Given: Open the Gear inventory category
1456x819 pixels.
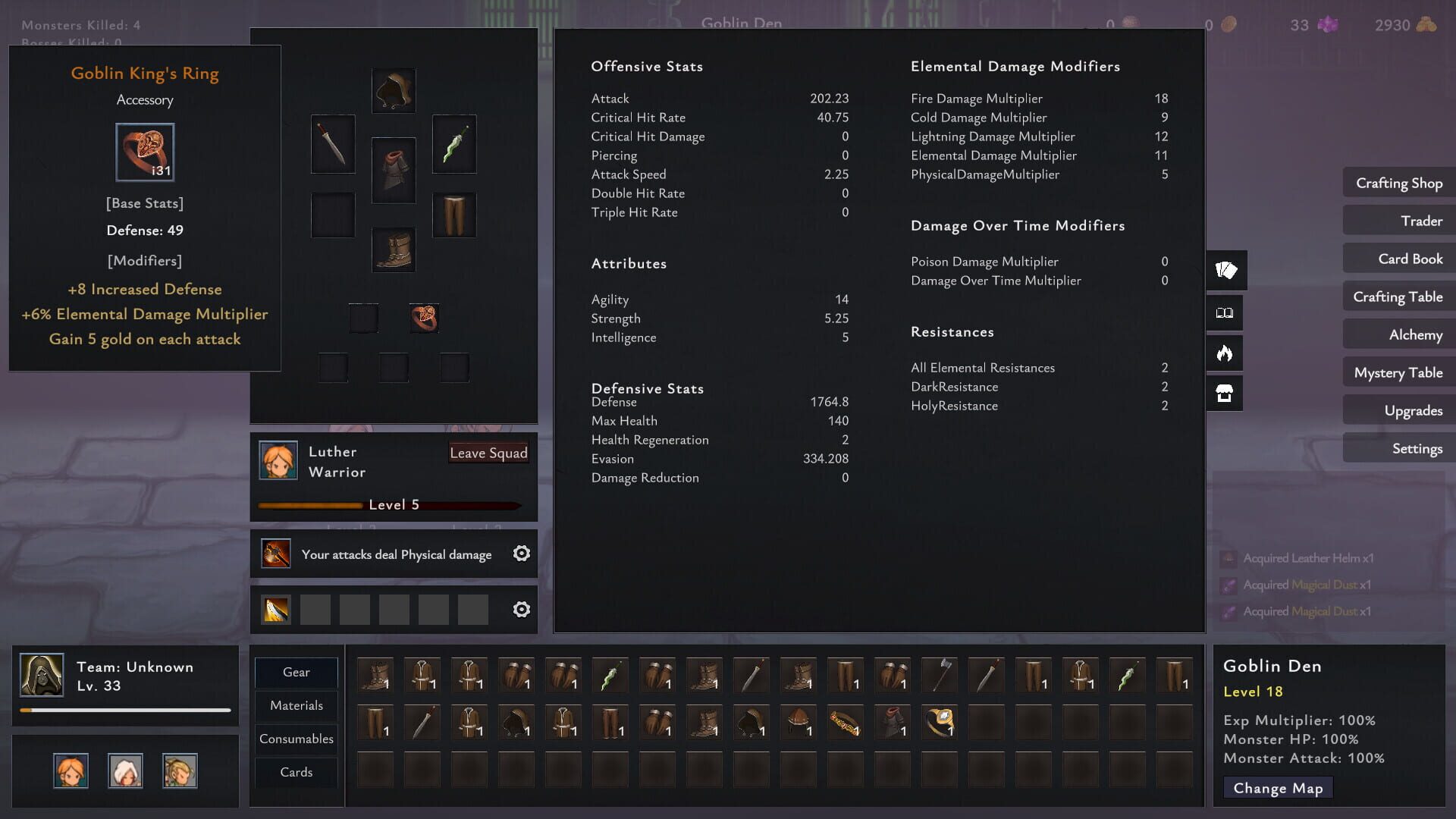Looking at the screenshot, I should tap(296, 673).
